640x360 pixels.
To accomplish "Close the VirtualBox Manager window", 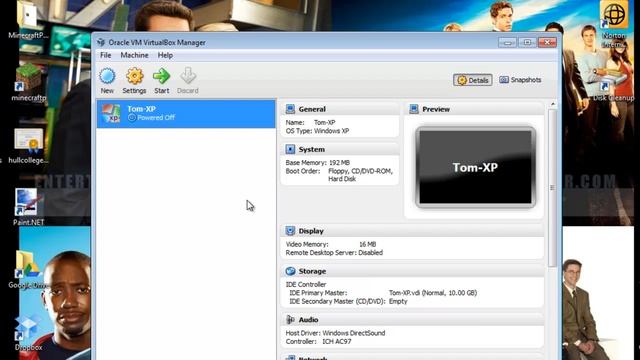I will pos(547,42).
